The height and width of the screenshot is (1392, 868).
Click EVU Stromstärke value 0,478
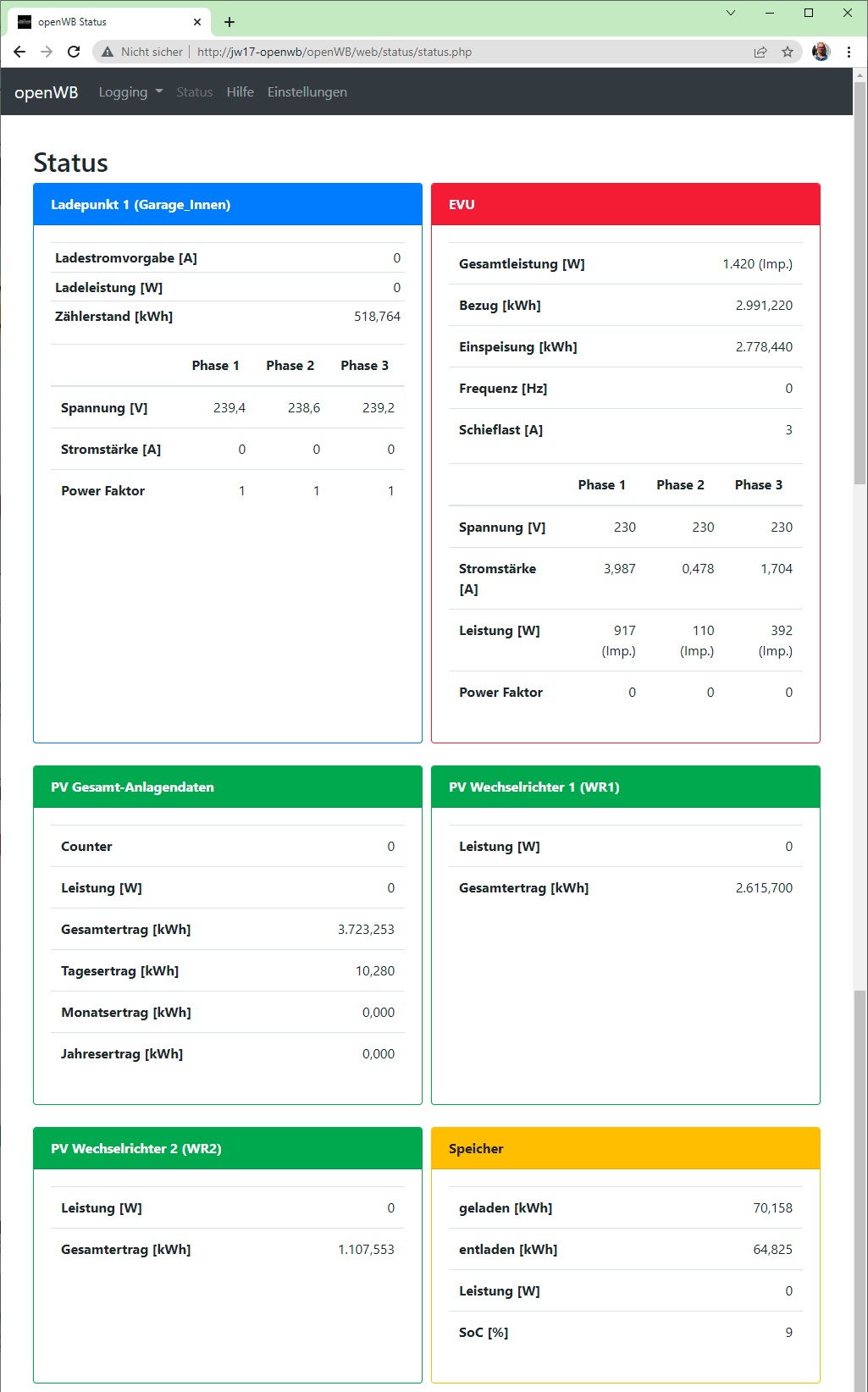(x=698, y=569)
